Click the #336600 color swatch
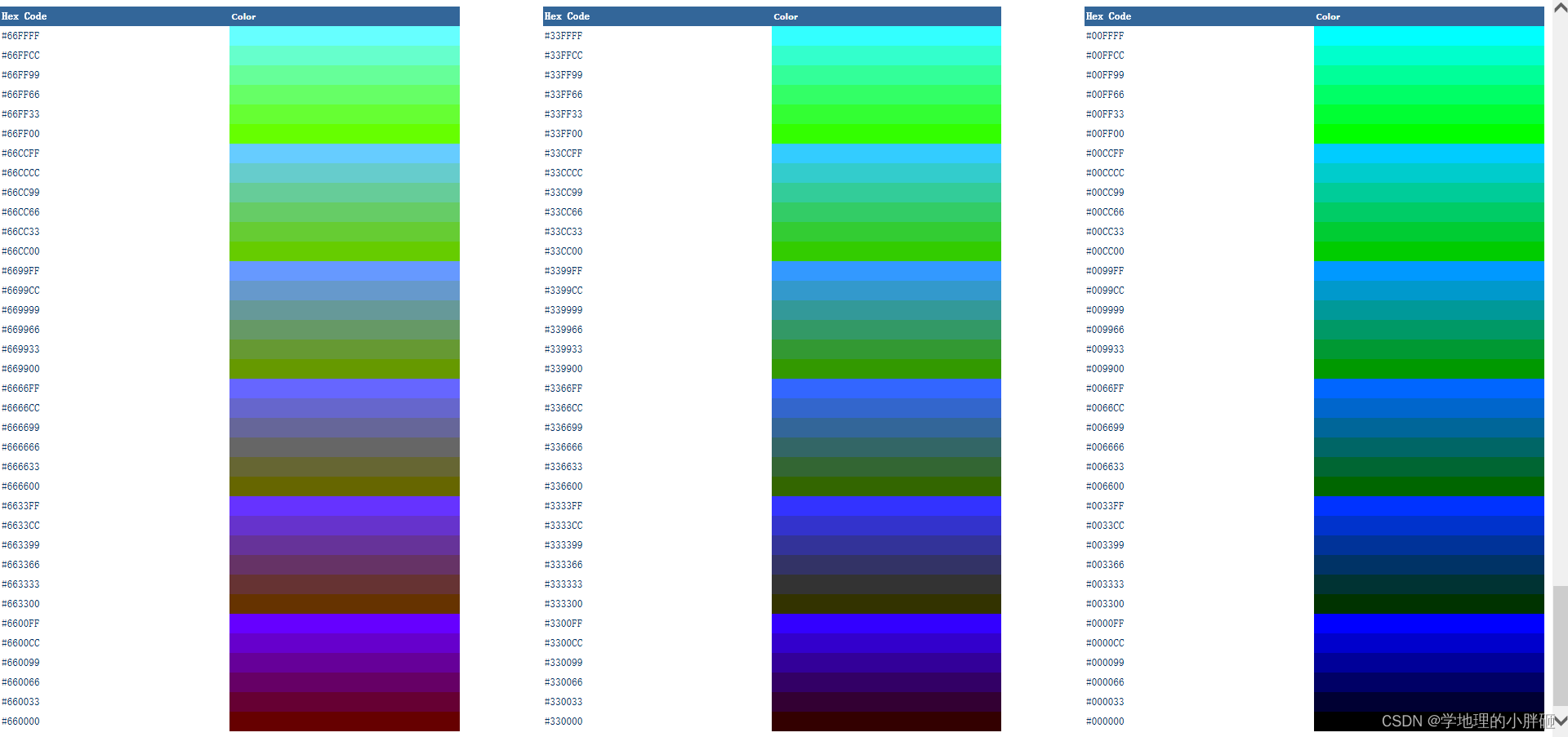Screen dimensions: 1568x737 (886, 486)
